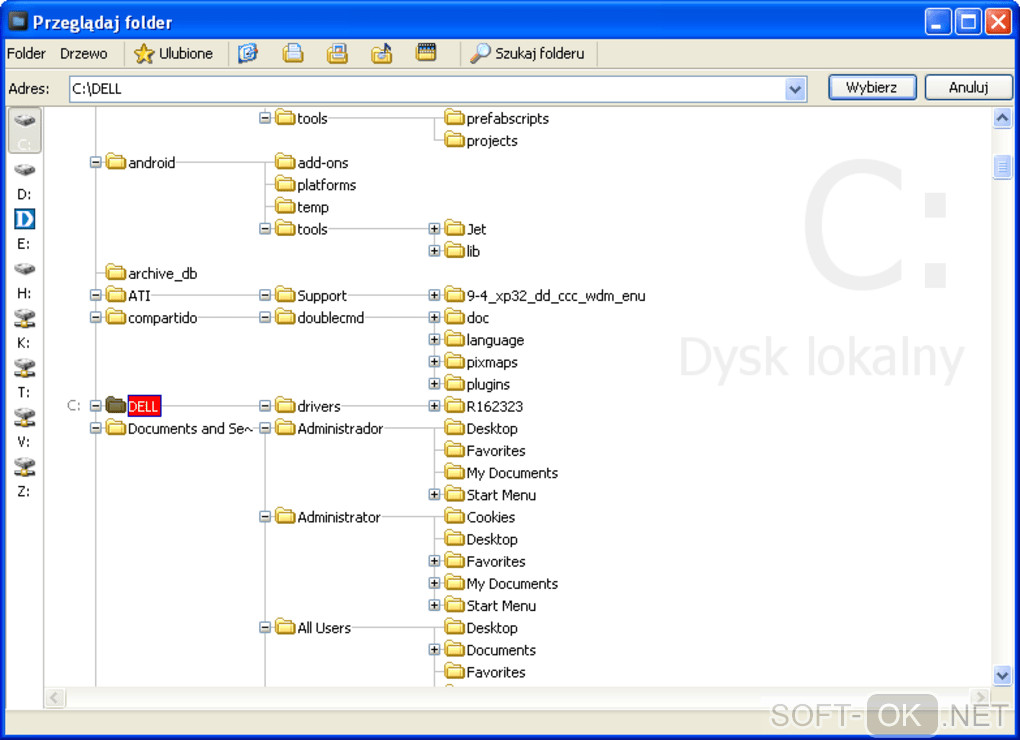The height and width of the screenshot is (740, 1020).
Task: Jump to My Pictures shortcut icon
Action: tap(337, 53)
